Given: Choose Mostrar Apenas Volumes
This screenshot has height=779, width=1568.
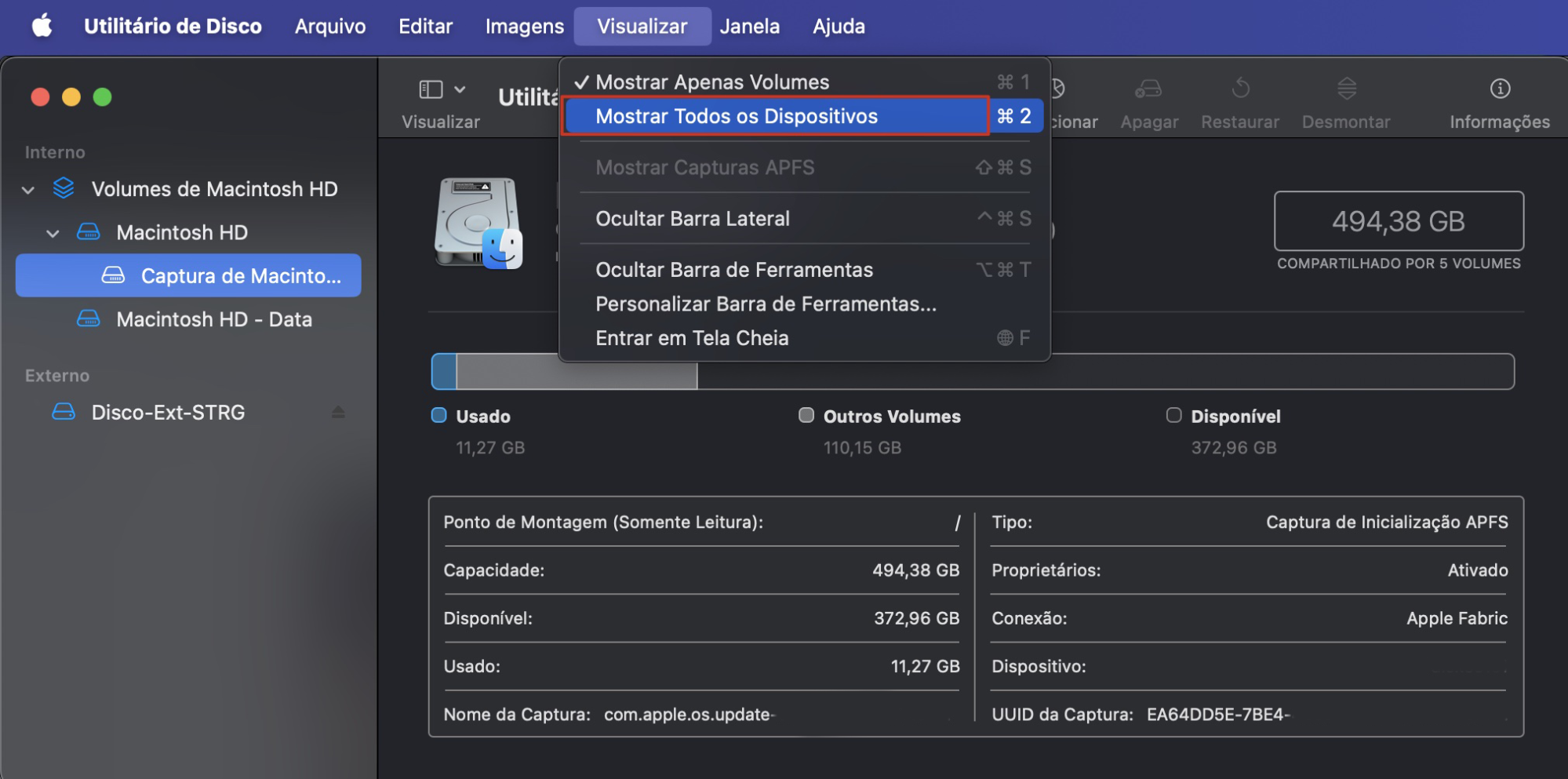Looking at the screenshot, I should pyautogui.click(x=804, y=82).
